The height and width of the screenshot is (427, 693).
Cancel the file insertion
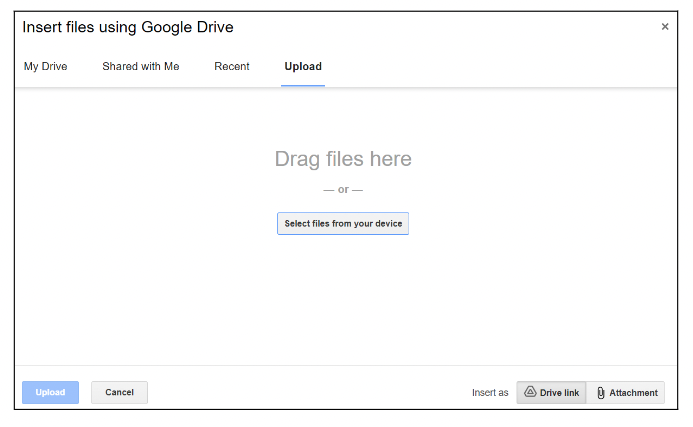(119, 393)
